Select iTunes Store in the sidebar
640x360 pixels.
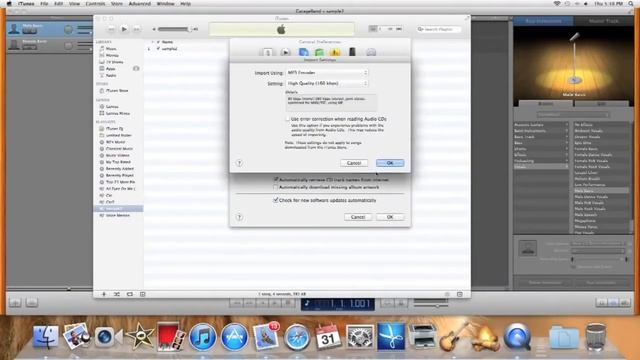click(x=117, y=91)
